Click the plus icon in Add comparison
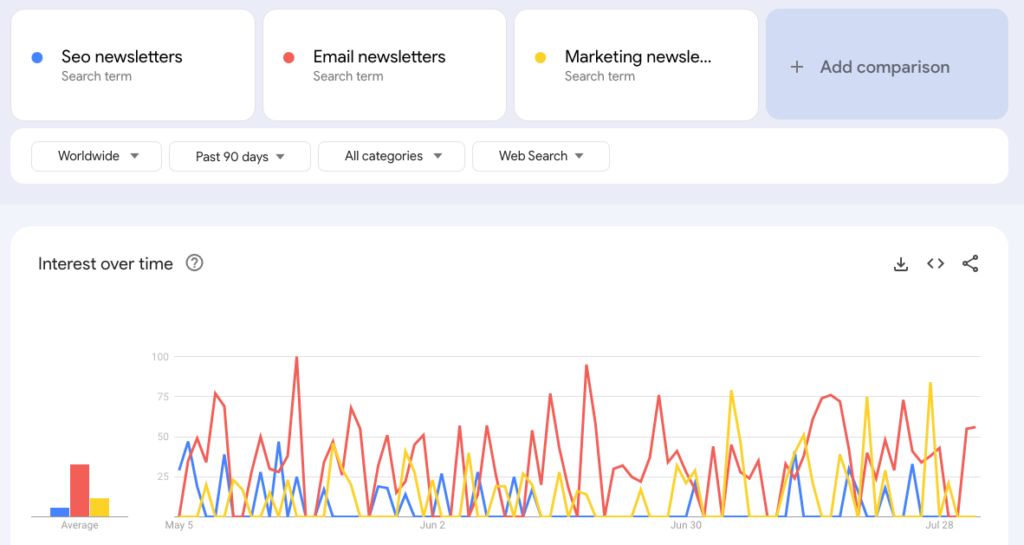1024x545 pixels. [797, 67]
